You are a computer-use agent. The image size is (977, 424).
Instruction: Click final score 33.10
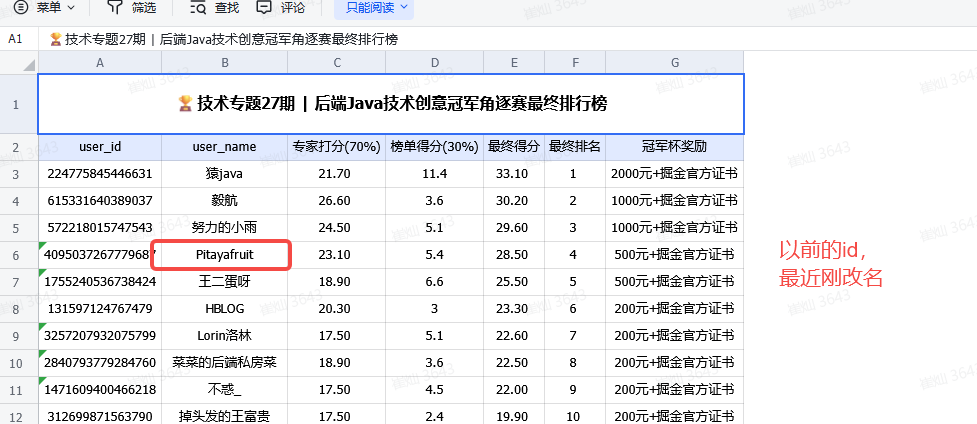coord(513,174)
